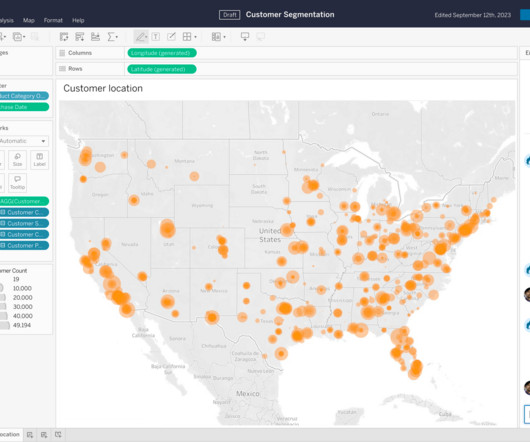Viewport: 530px width, 442px height.
Task: Open the Map menu
Action: click(29, 20)
